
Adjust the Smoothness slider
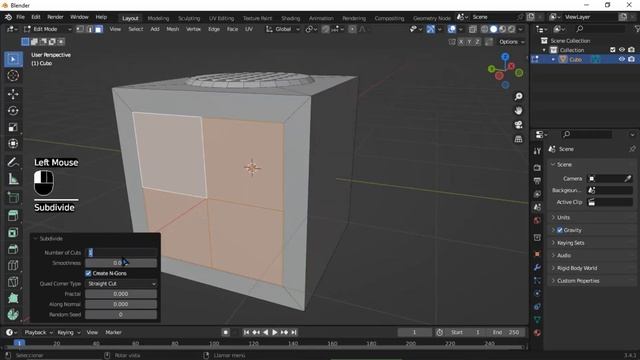[x=121, y=263]
